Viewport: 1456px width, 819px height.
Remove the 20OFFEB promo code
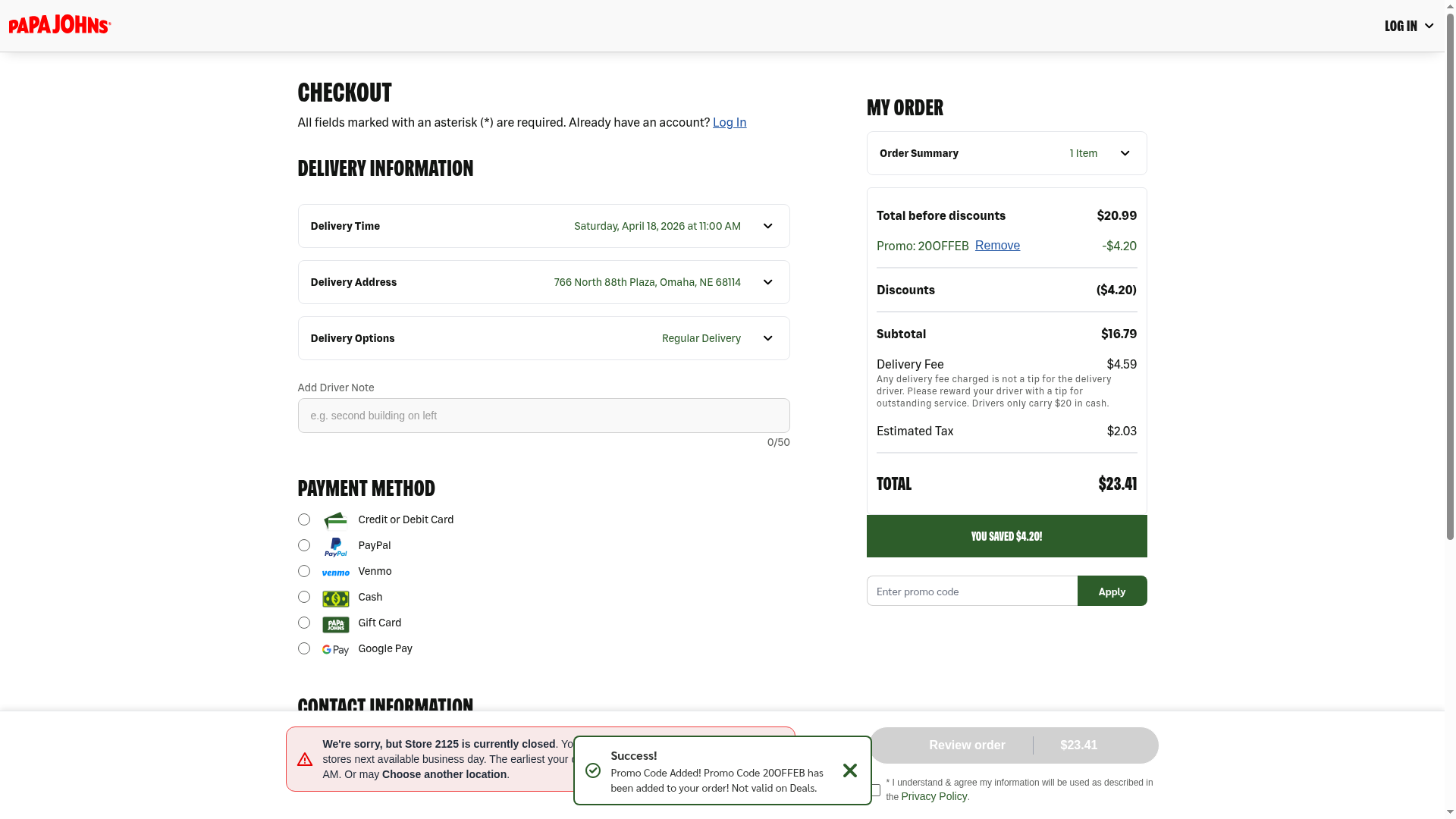click(x=997, y=246)
